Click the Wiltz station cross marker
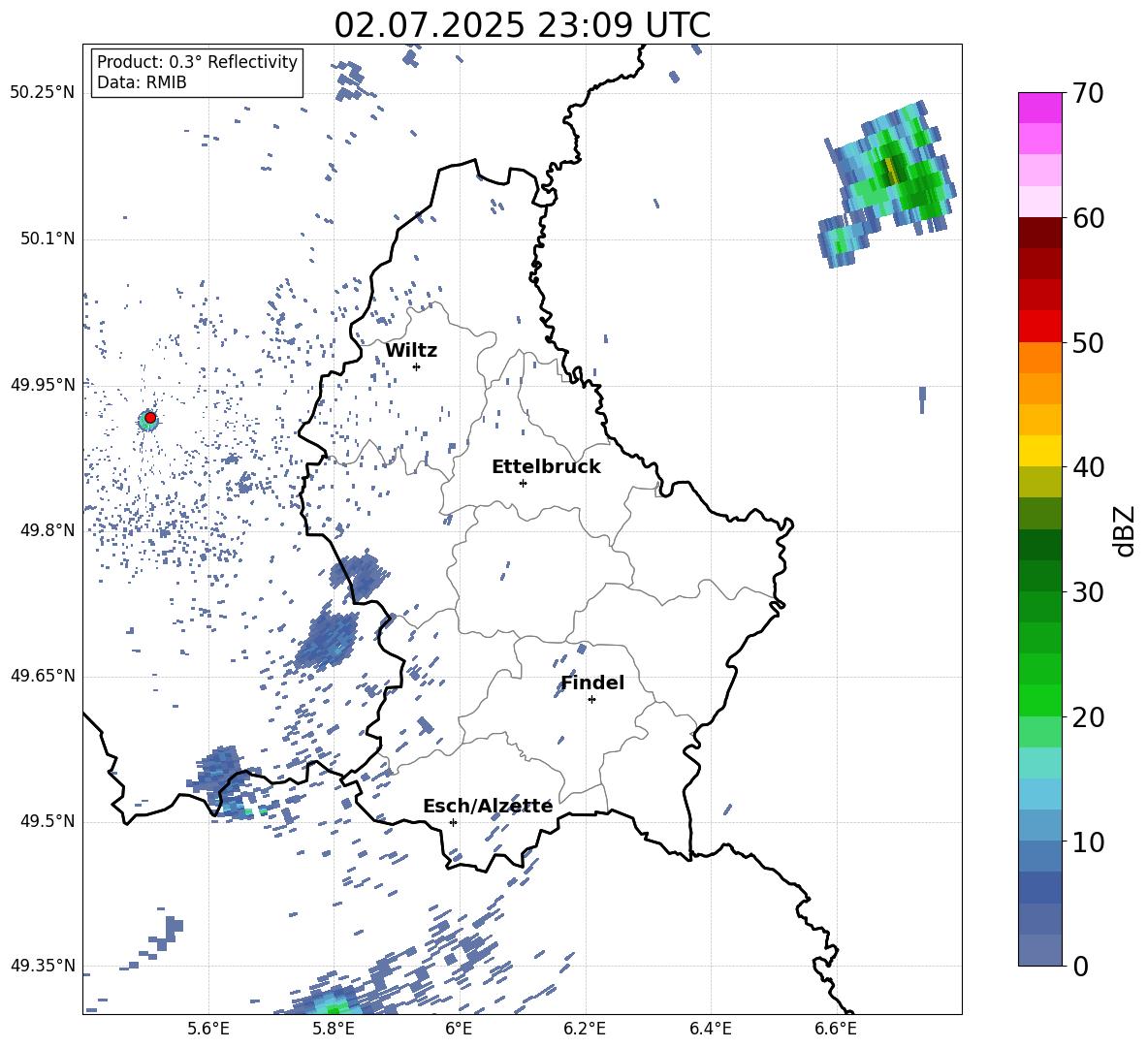This screenshot has height=1048, width=1148. point(416,366)
